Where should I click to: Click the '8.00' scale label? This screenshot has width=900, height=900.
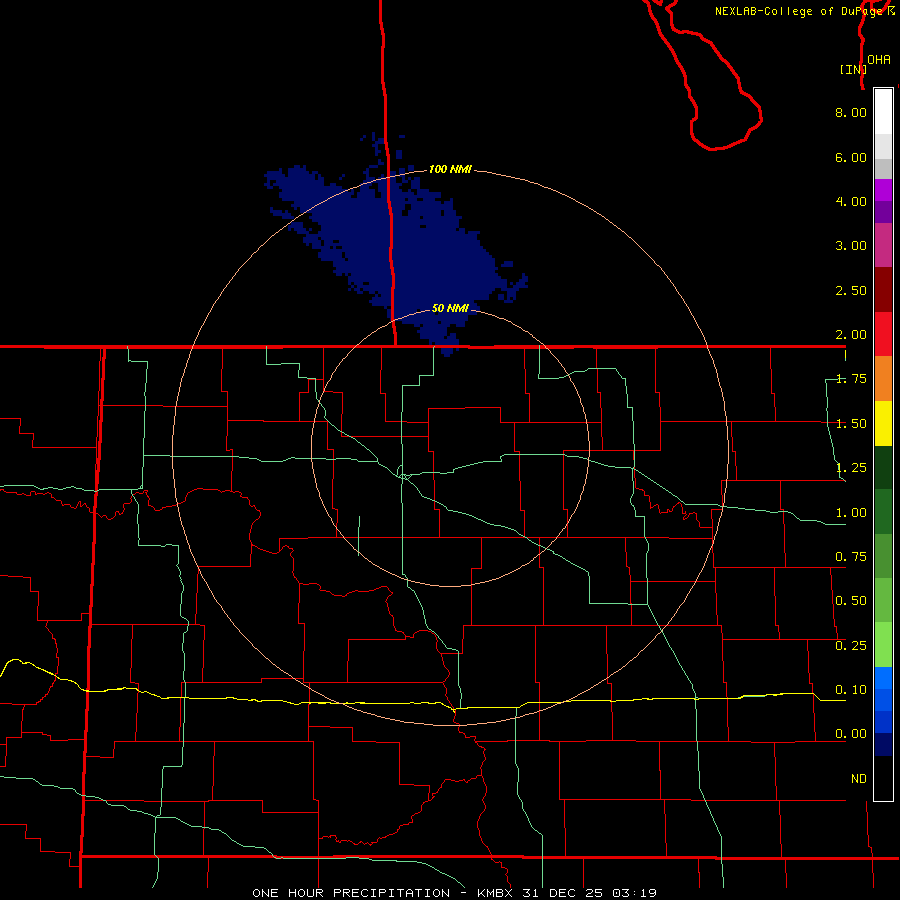(851, 112)
